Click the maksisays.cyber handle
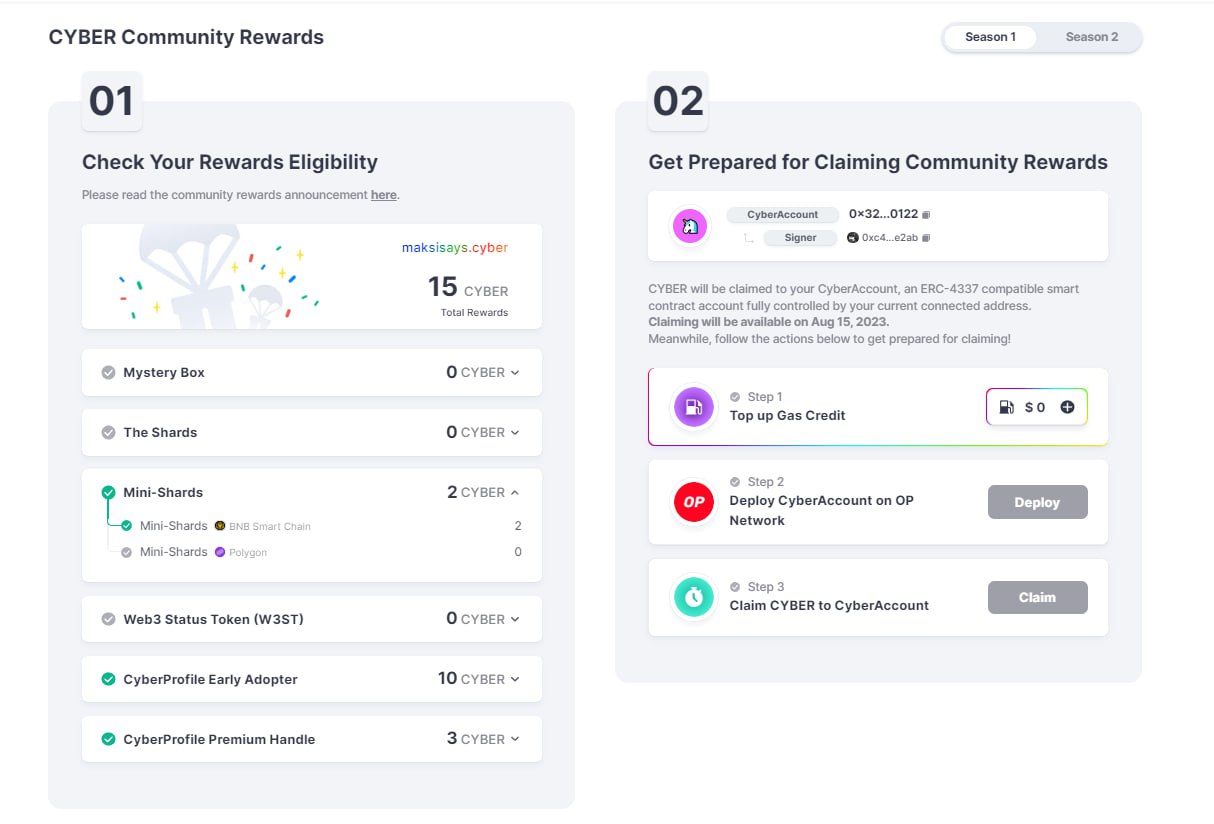Viewport: 1214px width, 824px height. (x=455, y=247)
